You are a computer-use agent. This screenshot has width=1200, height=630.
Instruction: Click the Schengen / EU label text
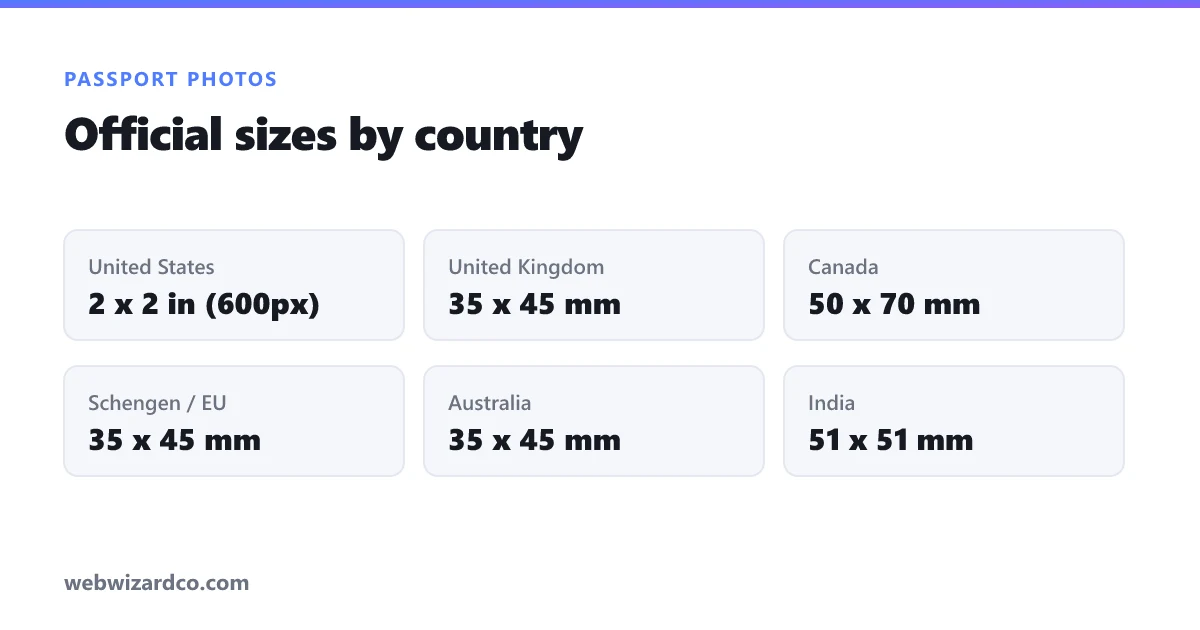click(x=157, y=403)
